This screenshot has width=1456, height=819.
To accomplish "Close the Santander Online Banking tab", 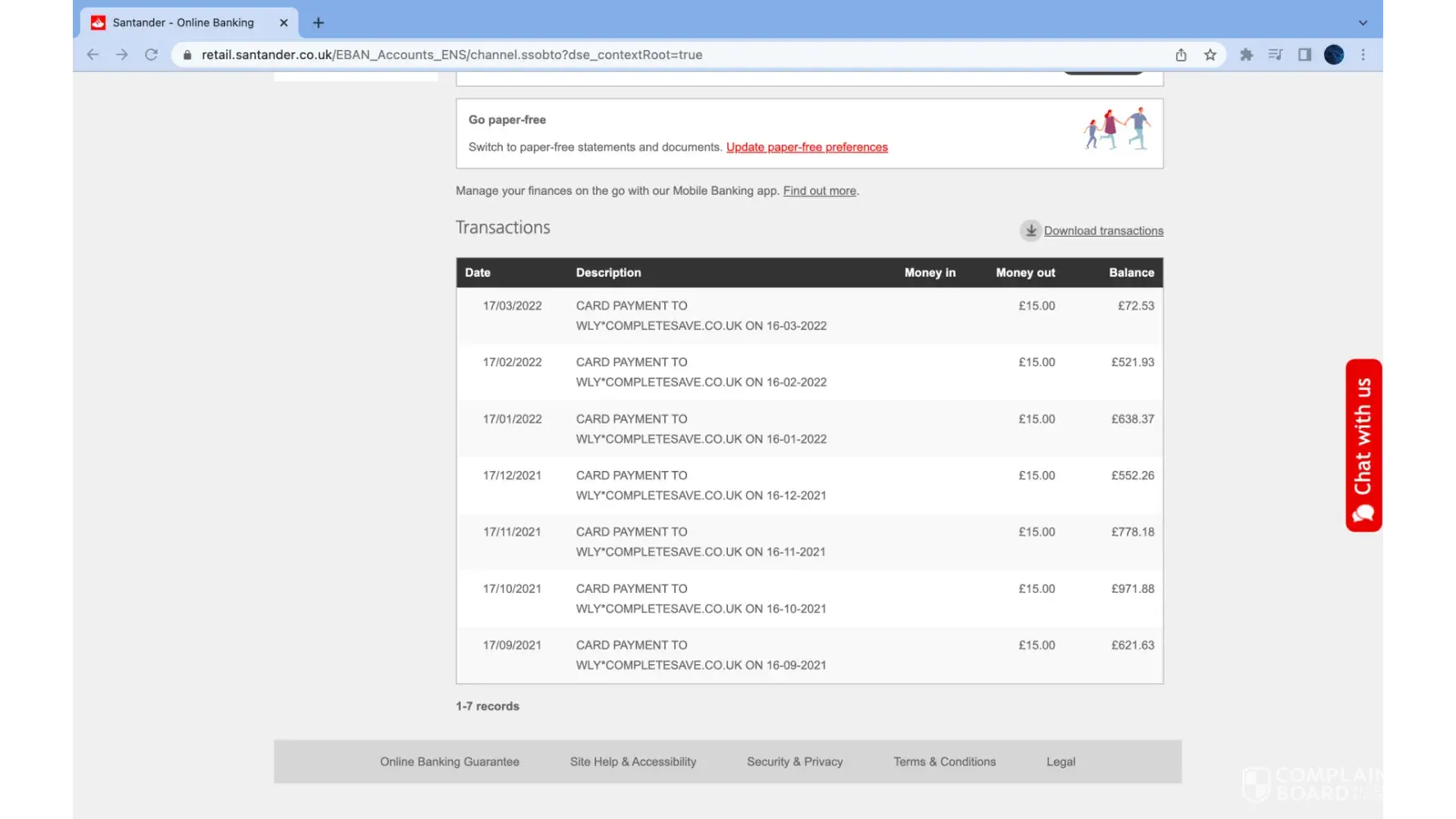I will (x=283, y=23).
